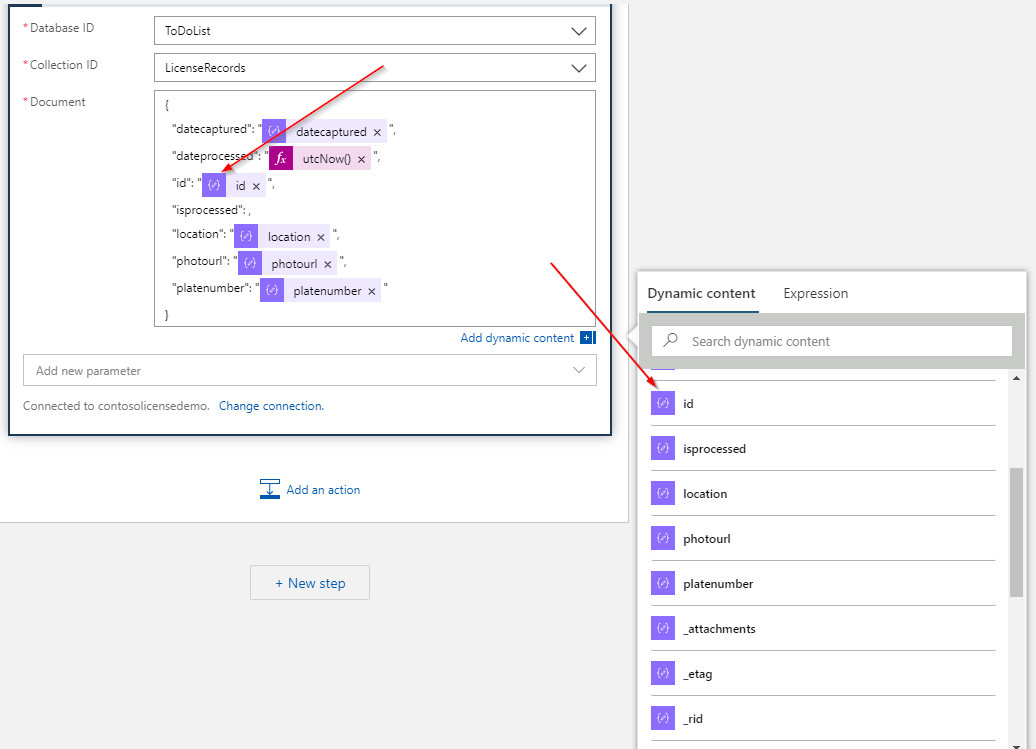Click the Change connection link
The height and width of the screenshot is (749, 1036).
click(271, 406)
